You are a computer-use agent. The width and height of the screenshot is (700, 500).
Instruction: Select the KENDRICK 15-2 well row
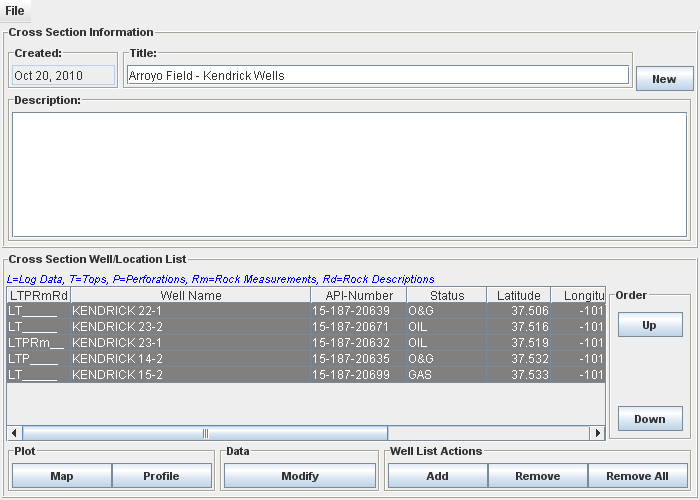(x=306, y=375)
